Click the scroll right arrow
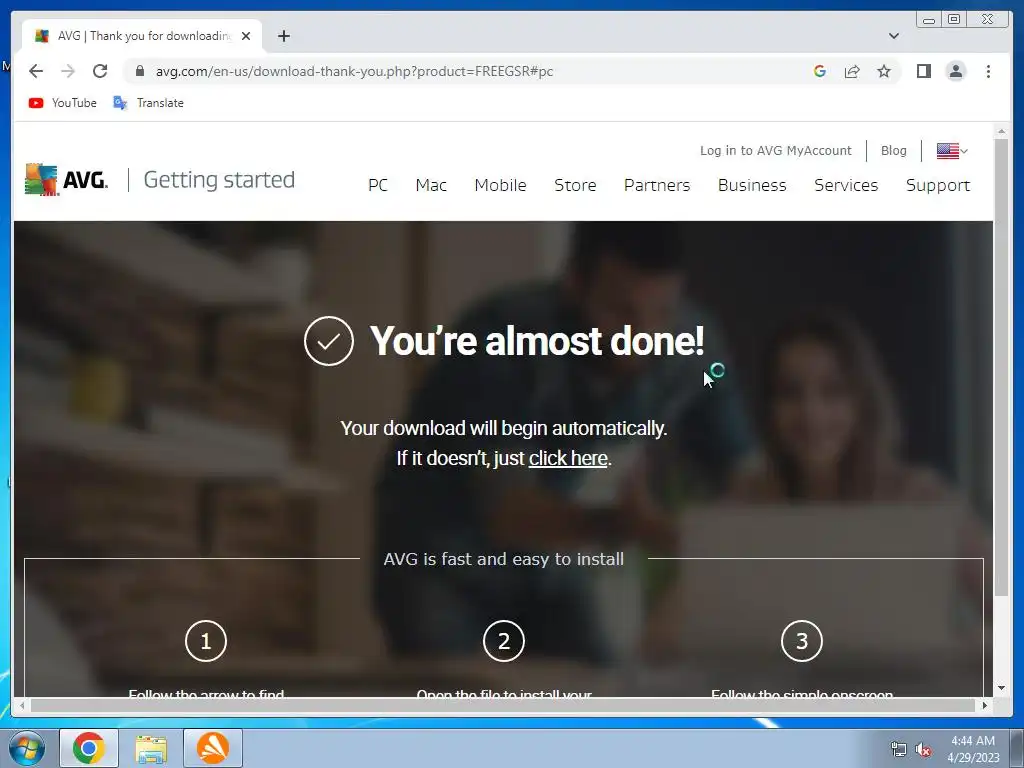1024x768 pixels. pyautogui.click(x=984, y=705)
